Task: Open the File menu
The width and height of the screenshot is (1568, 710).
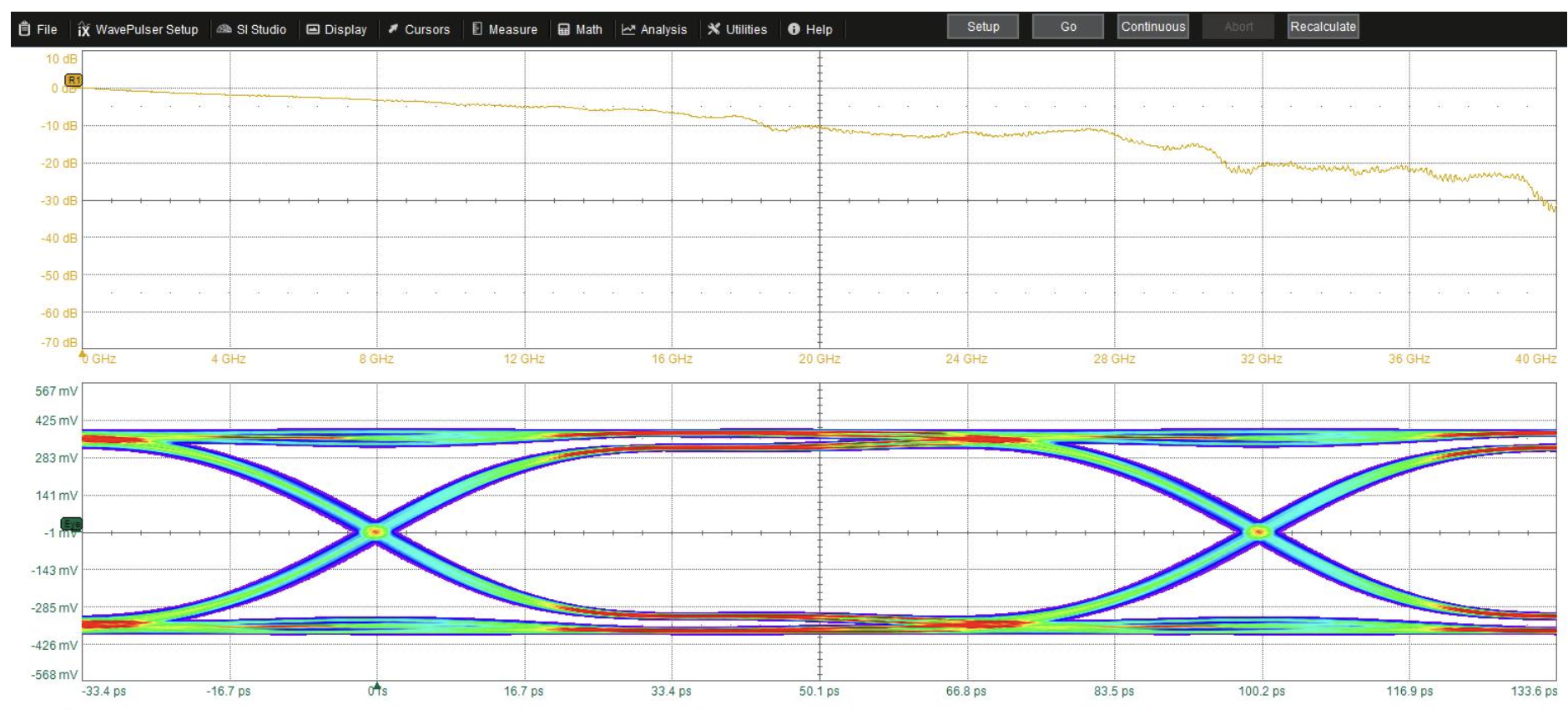Action: pyautogui.click(x=38, y=29)
